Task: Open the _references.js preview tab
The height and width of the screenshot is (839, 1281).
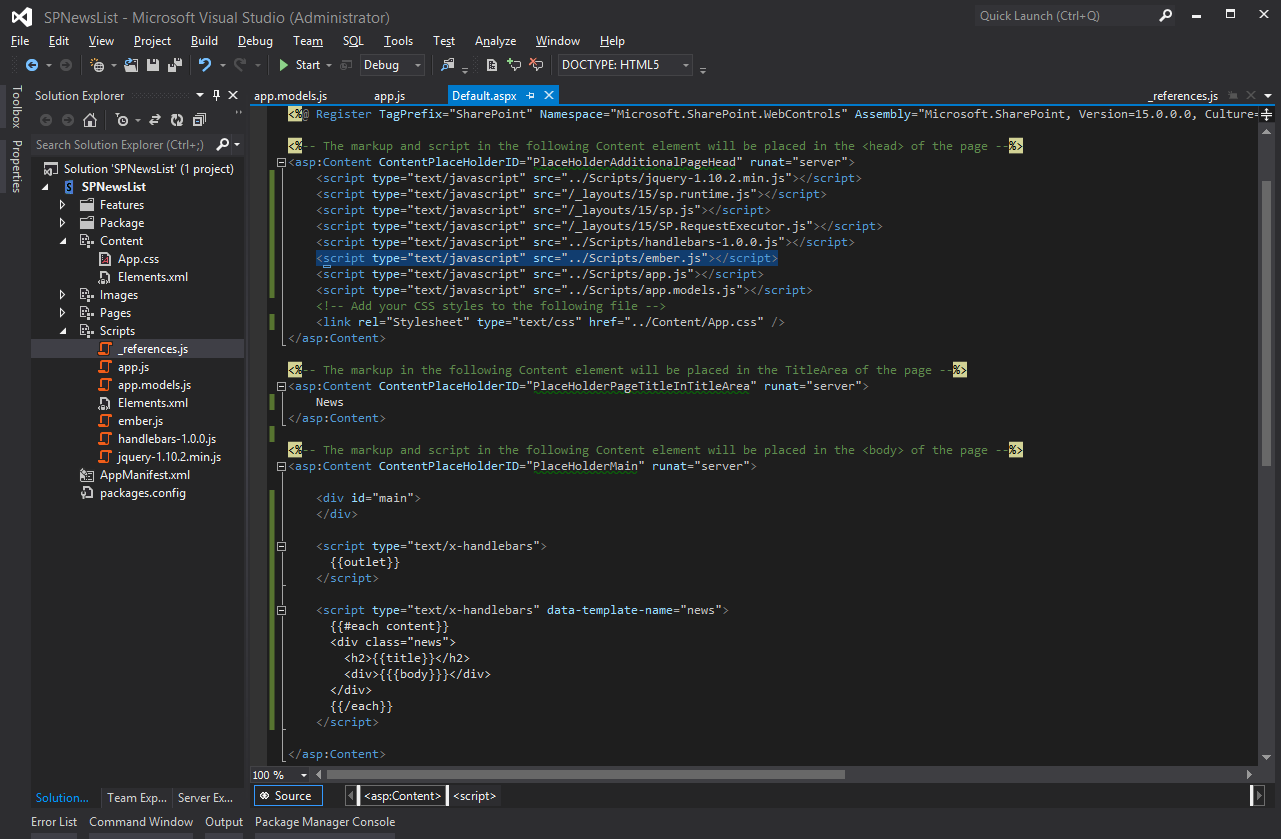Action: click(1183, 96)
